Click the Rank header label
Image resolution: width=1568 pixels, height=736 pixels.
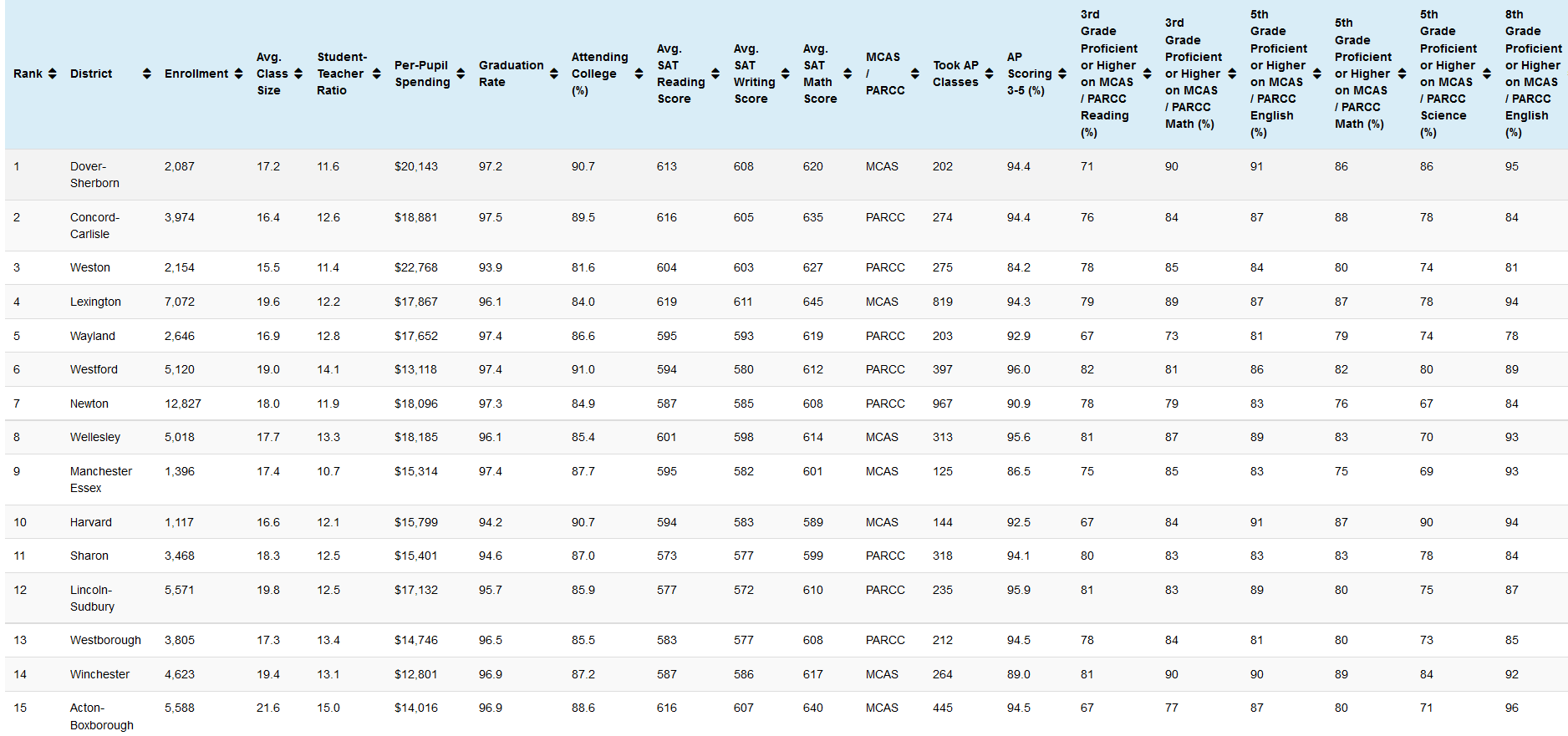point(28,74)
